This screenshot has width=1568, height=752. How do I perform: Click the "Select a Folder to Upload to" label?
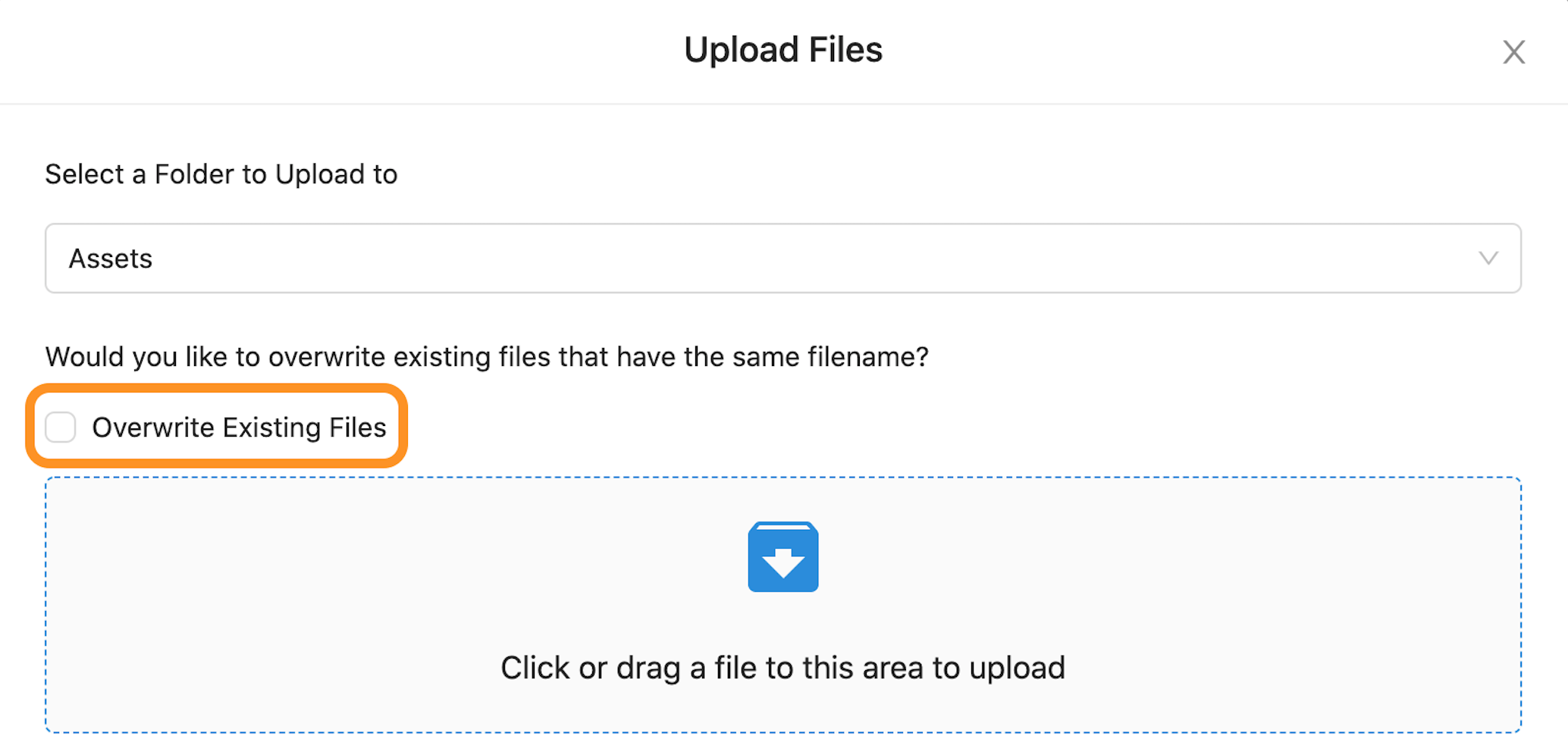pyautogui.click(x=221, y=174)
